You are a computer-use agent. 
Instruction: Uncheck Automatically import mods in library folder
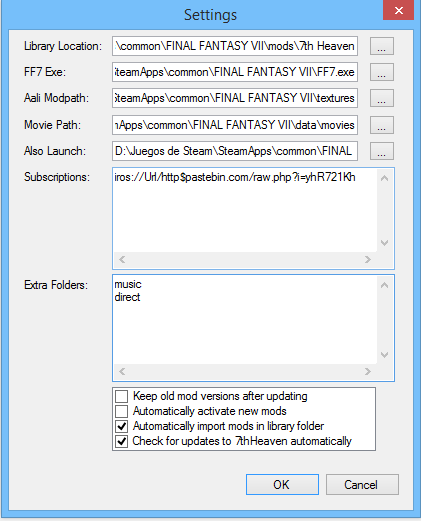point(122,426)
